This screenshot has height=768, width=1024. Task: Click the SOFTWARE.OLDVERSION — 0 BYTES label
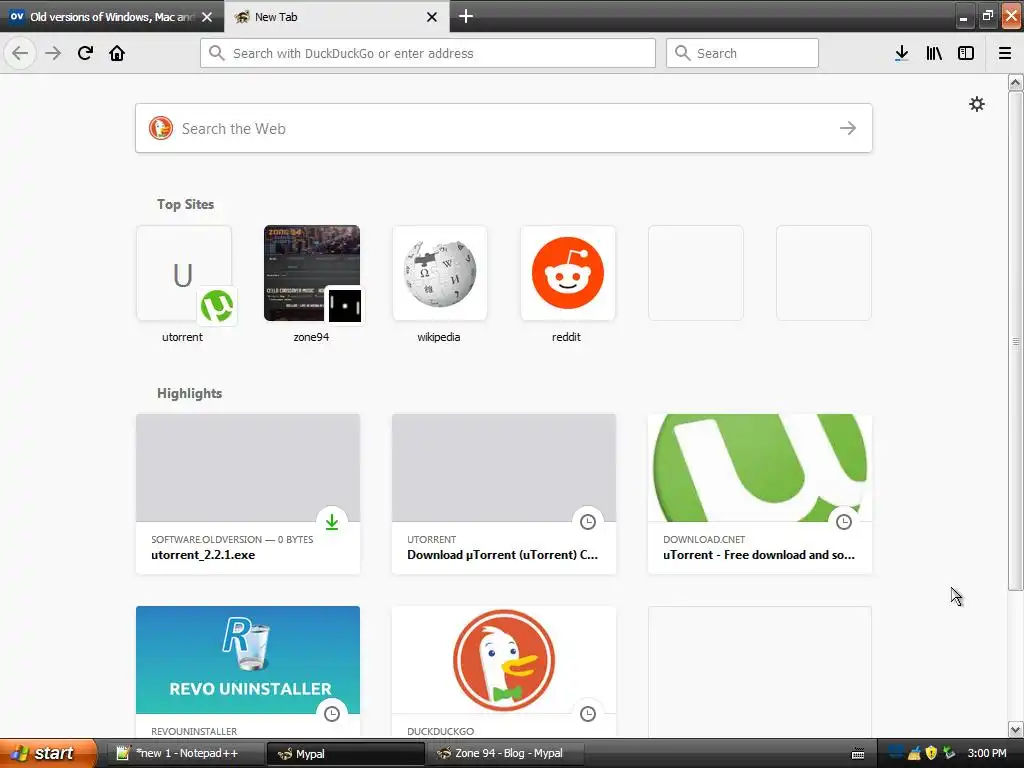point(232,539)
